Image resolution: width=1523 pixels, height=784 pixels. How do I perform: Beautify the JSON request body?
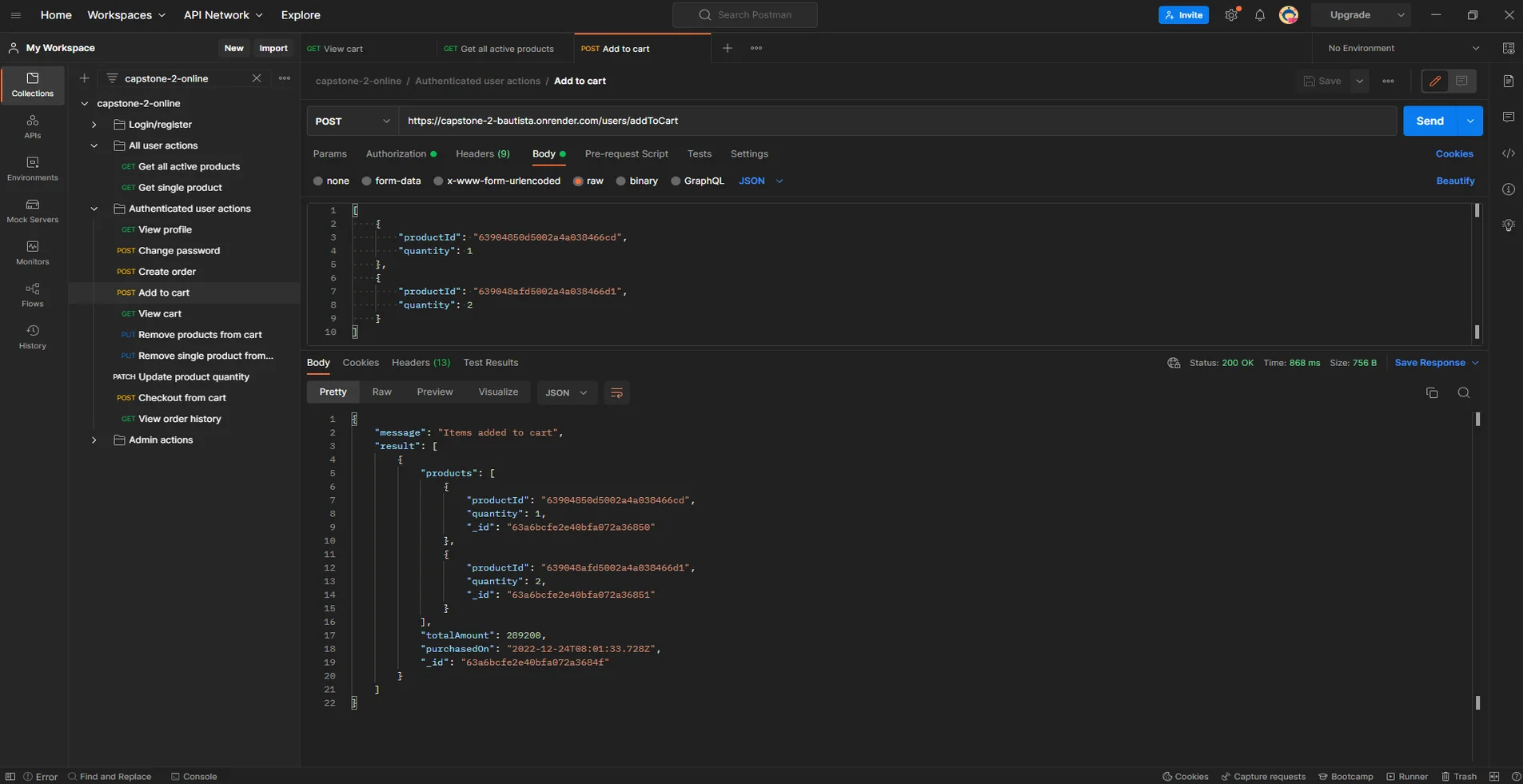coord(1456,181)
